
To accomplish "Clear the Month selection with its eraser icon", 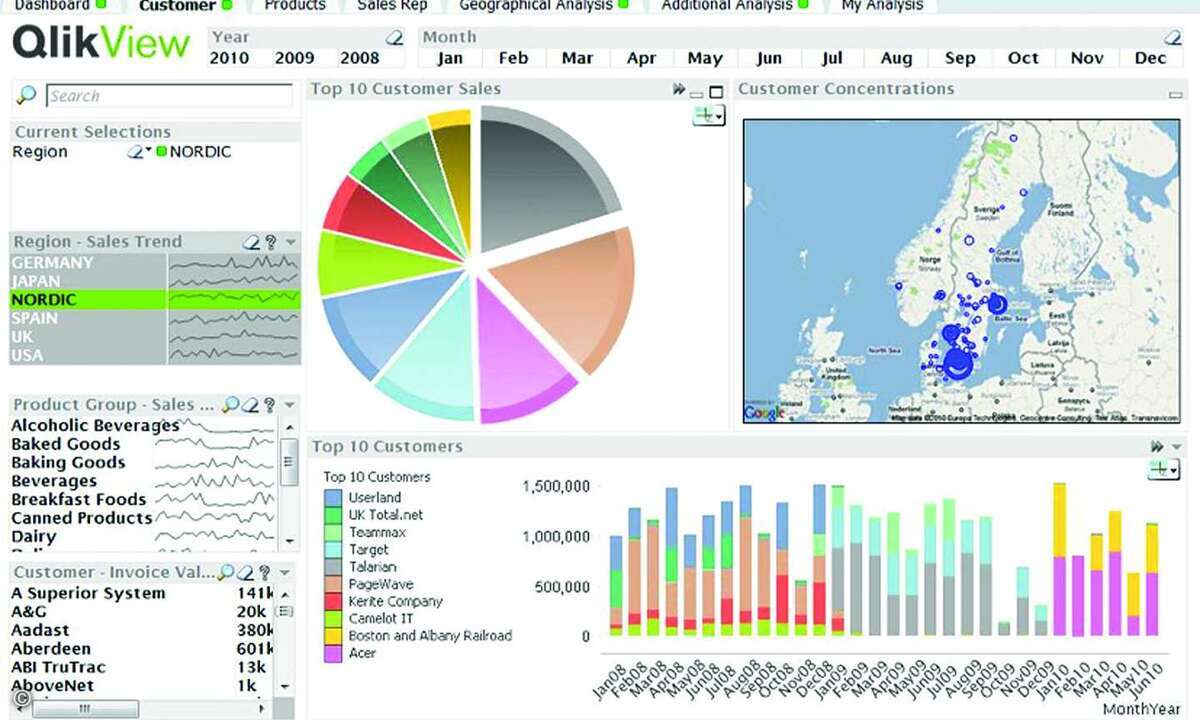I will coord(1173,37).
